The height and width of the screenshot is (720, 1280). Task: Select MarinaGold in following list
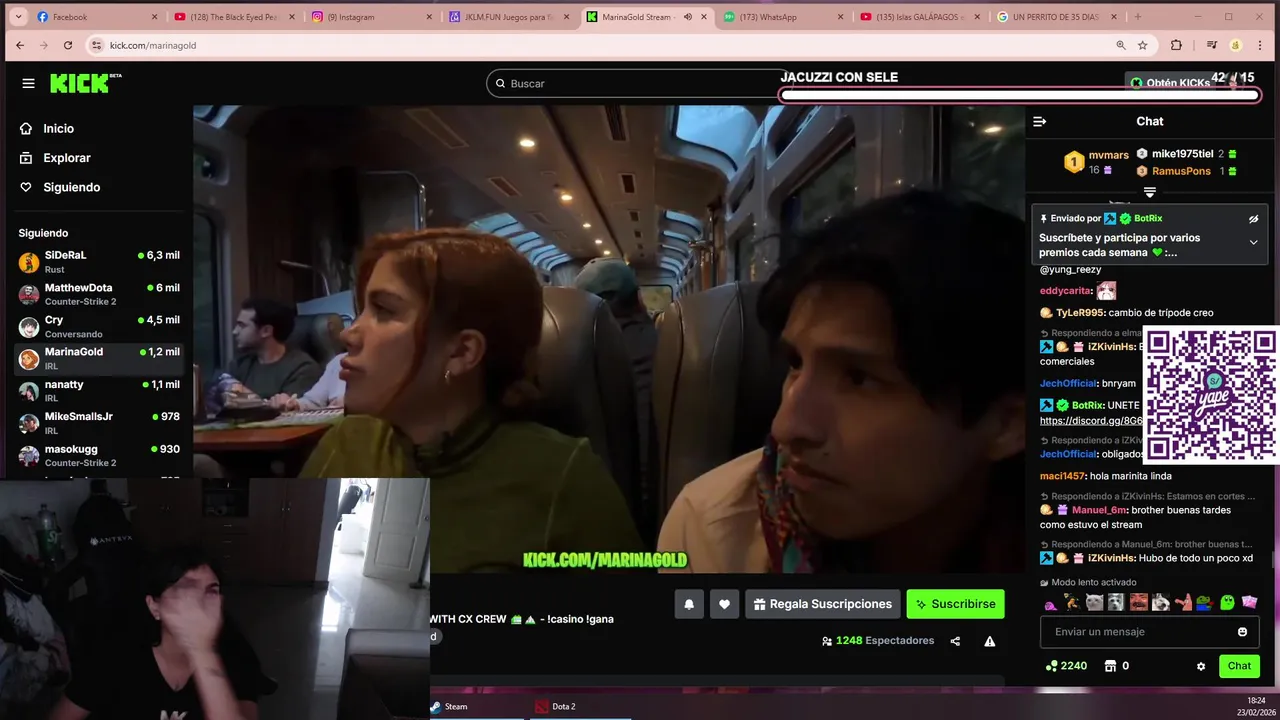pyautogui.click(x=98, y=359)
